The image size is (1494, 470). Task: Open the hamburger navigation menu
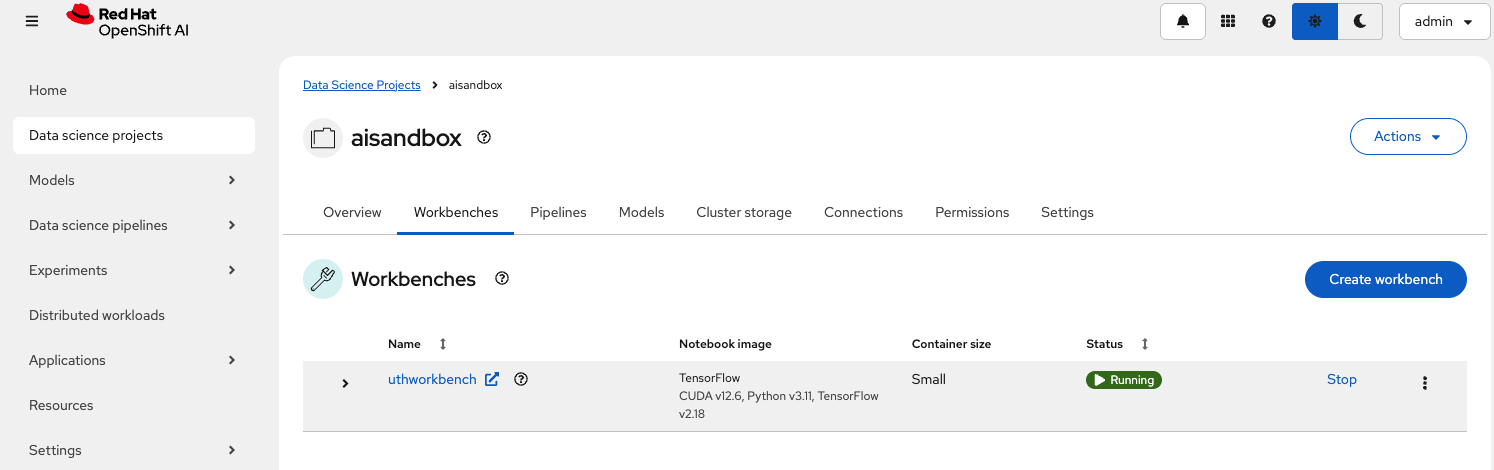[x=32, y=21]
